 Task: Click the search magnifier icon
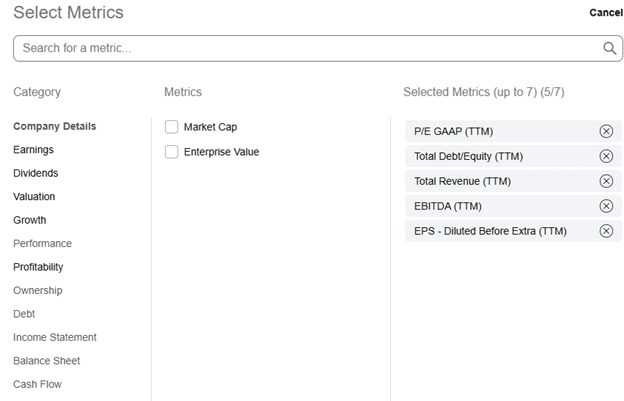tap(610, 48)
